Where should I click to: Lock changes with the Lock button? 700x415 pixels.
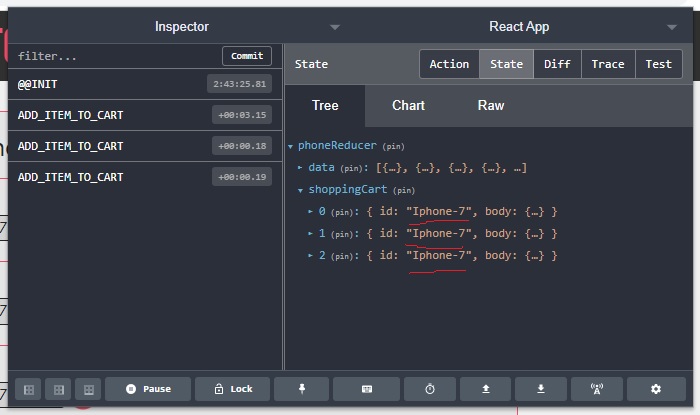[x=233, y=389]
